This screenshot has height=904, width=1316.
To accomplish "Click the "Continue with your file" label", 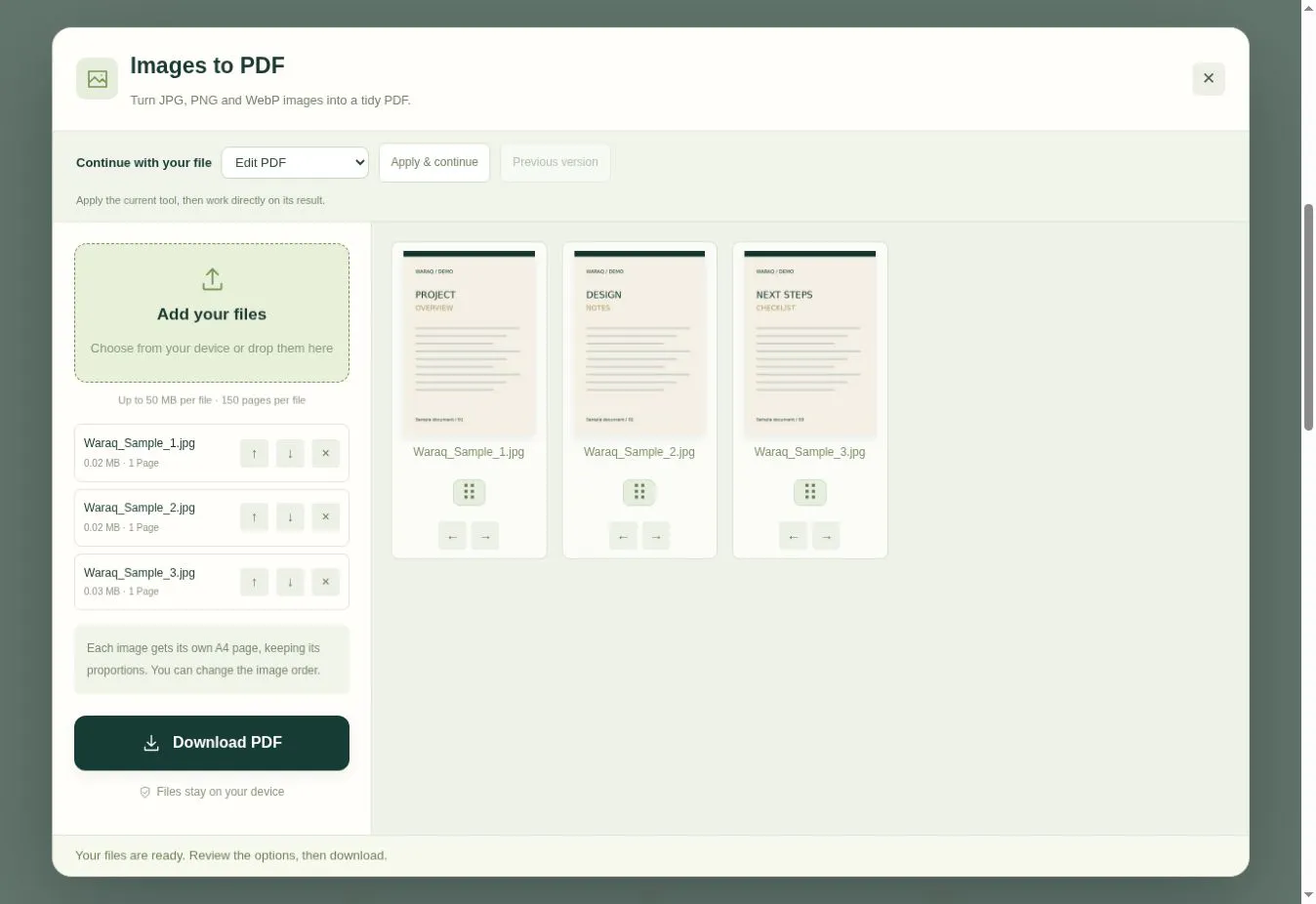I will pos(144,163).
